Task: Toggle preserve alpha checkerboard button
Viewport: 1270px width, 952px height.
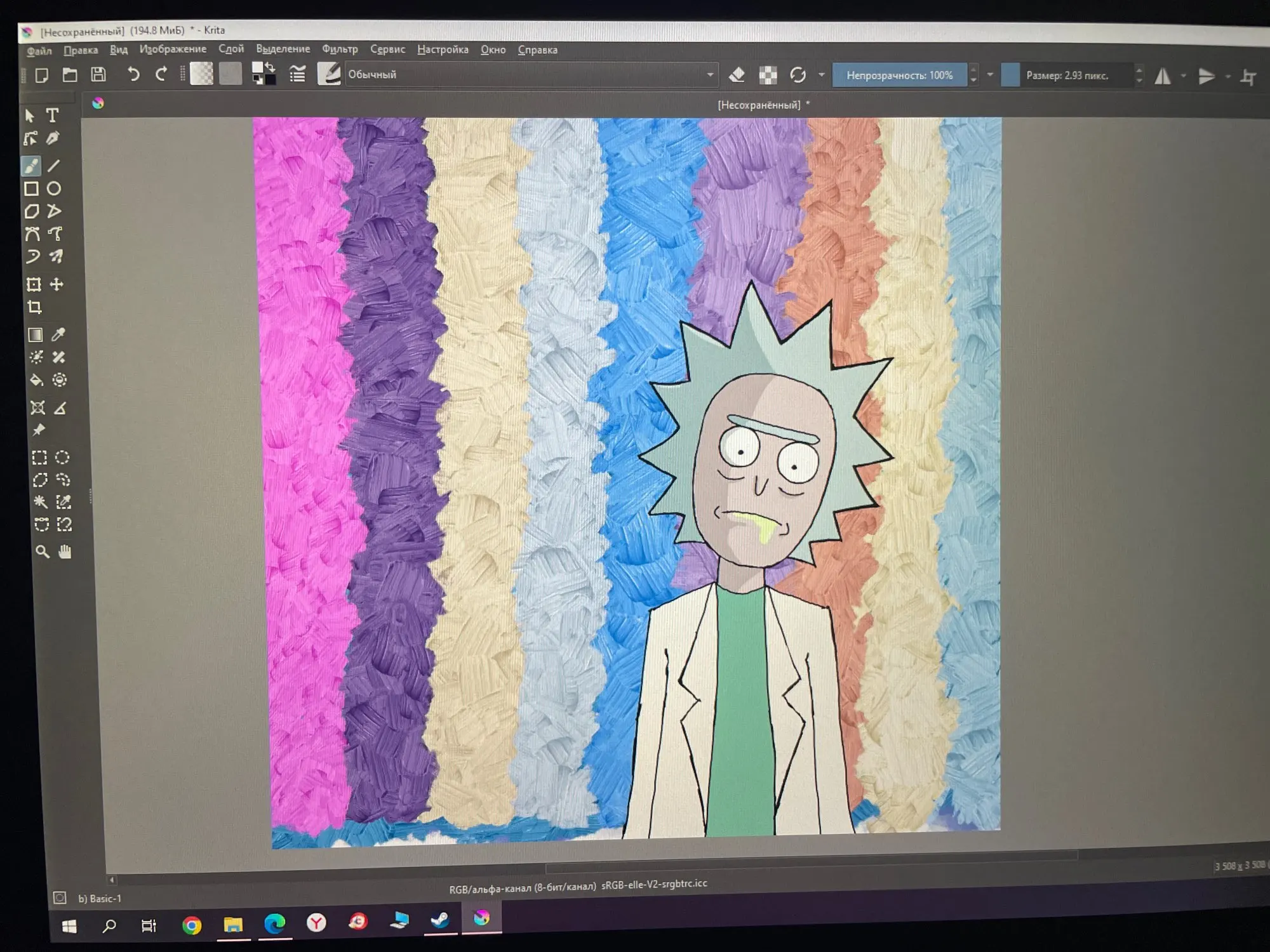Action: coord(768,75)
